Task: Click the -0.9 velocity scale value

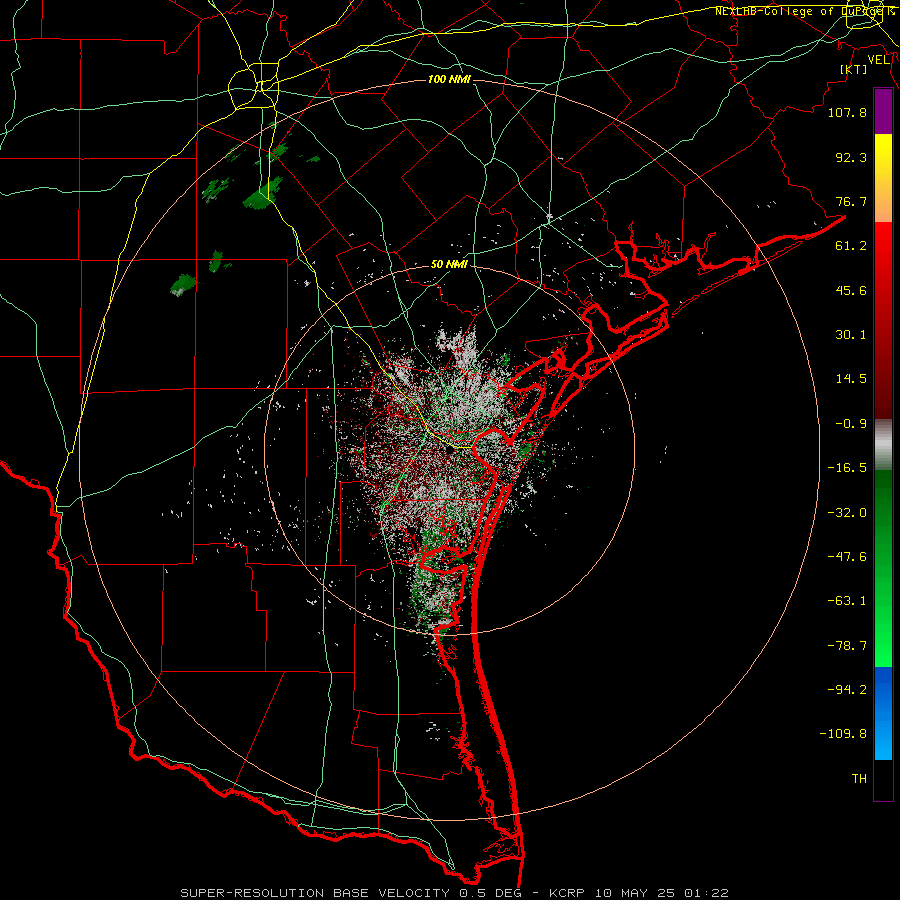Action: click(x=851, y=424)
